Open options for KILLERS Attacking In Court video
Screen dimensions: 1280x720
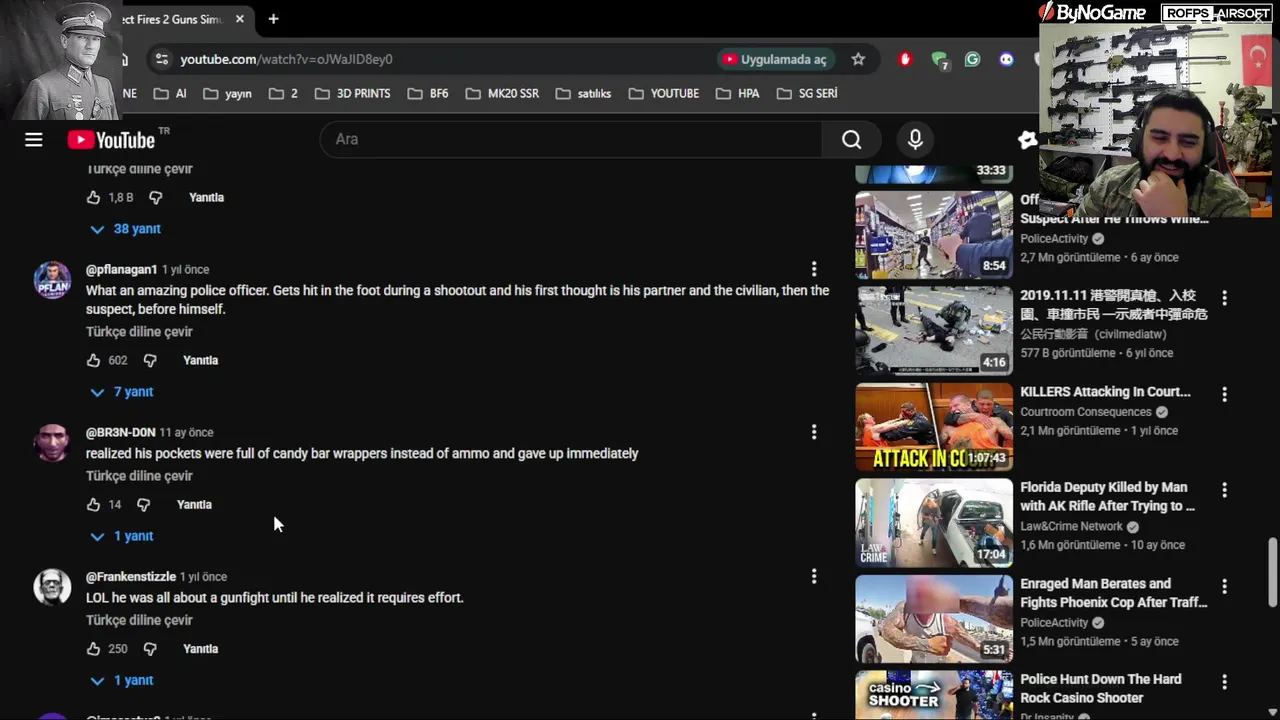click(x=1224, y=394)
